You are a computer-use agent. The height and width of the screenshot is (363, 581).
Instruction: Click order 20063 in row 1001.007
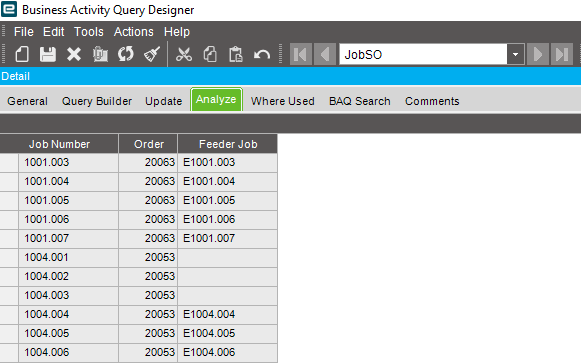tap(148, 238)
